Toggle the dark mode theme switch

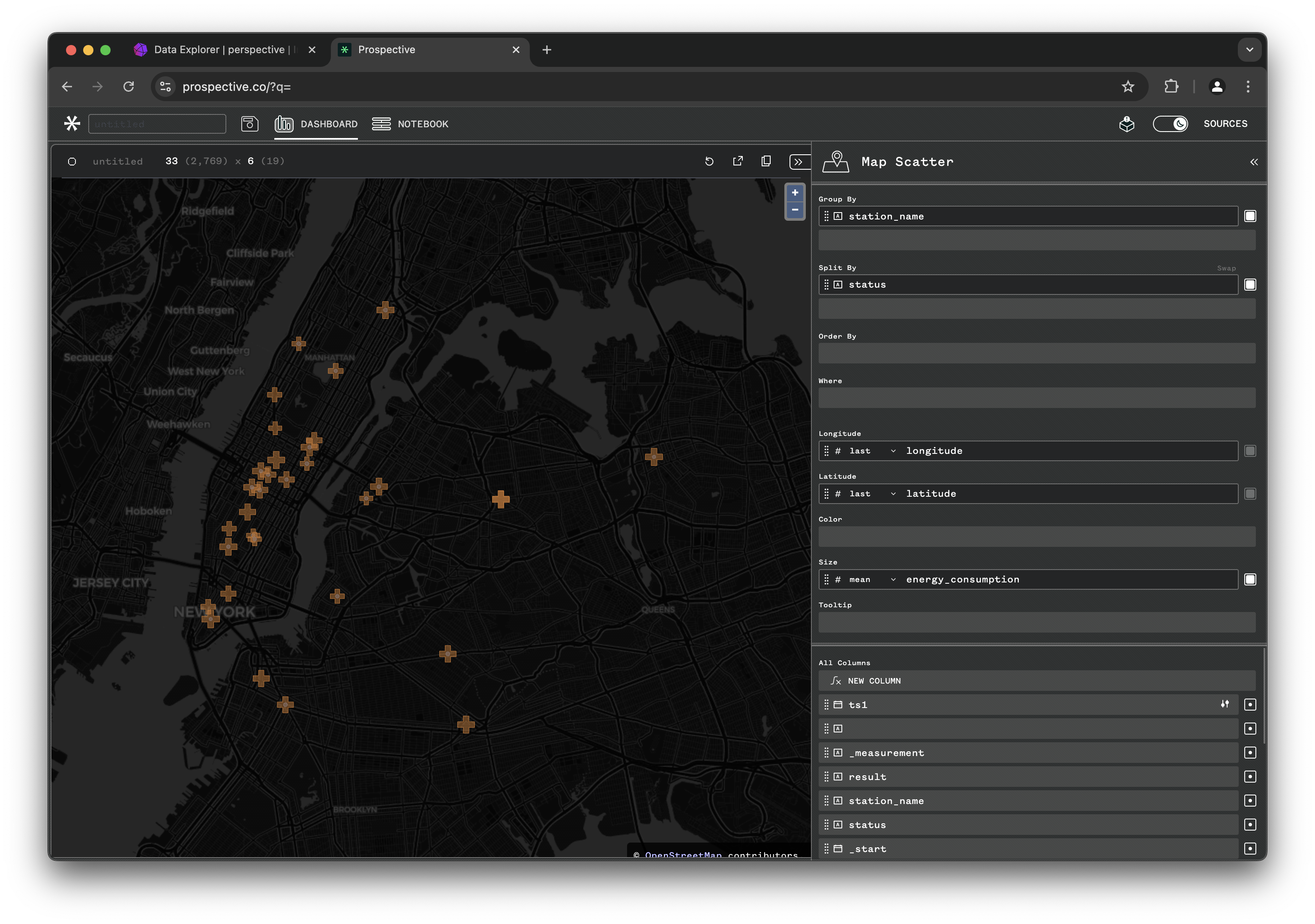tap(1170, 124)
